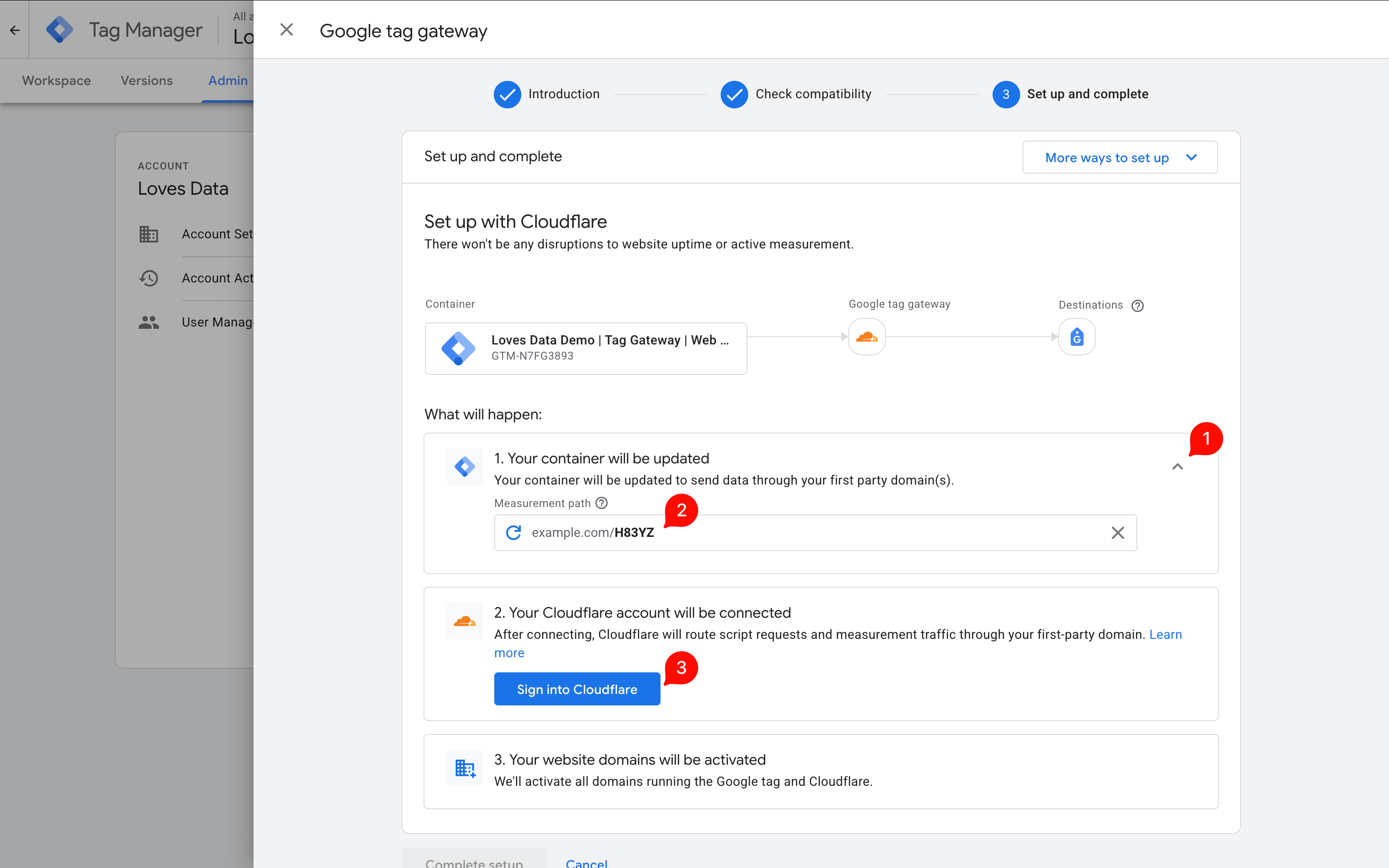The width and height of the screenshot is (1389, 868).
Task: Click the Cloudflare Google tag gateway icon
Action: (867, 337)
